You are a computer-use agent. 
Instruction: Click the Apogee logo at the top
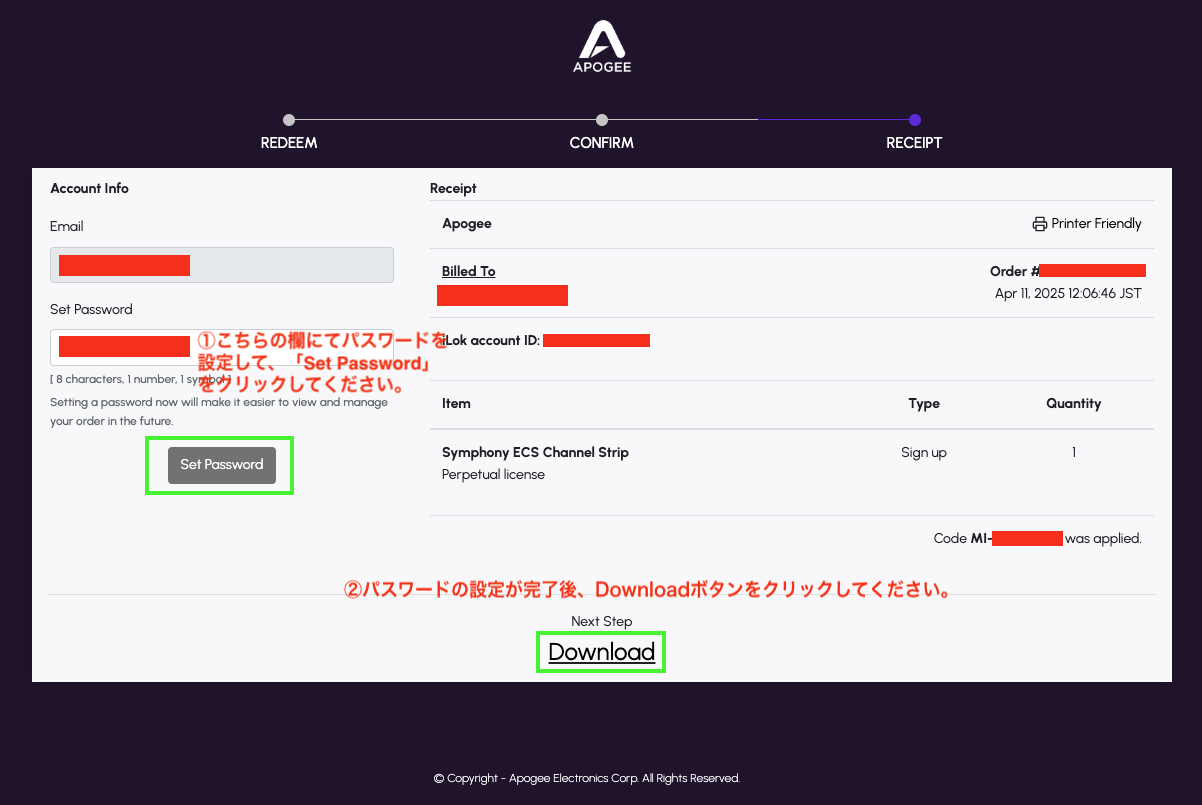(602, 46)
